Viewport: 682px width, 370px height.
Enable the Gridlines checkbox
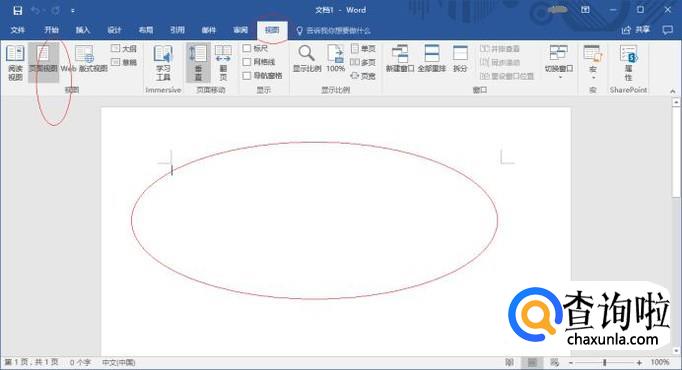point(247,62)
